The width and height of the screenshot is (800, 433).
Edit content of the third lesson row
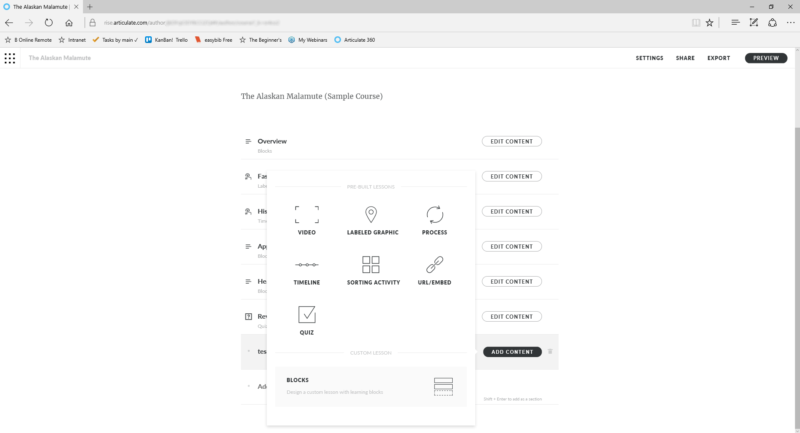[x=512, y=211]
